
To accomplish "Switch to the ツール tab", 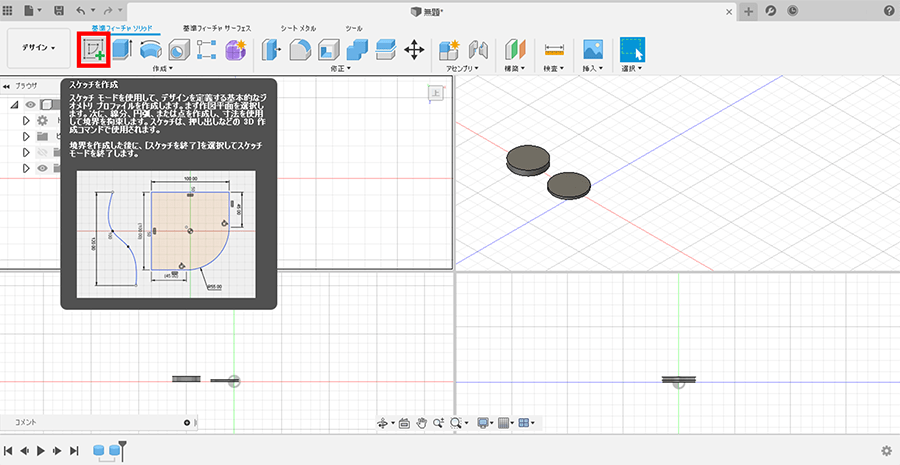I will [x=354, y=28].
